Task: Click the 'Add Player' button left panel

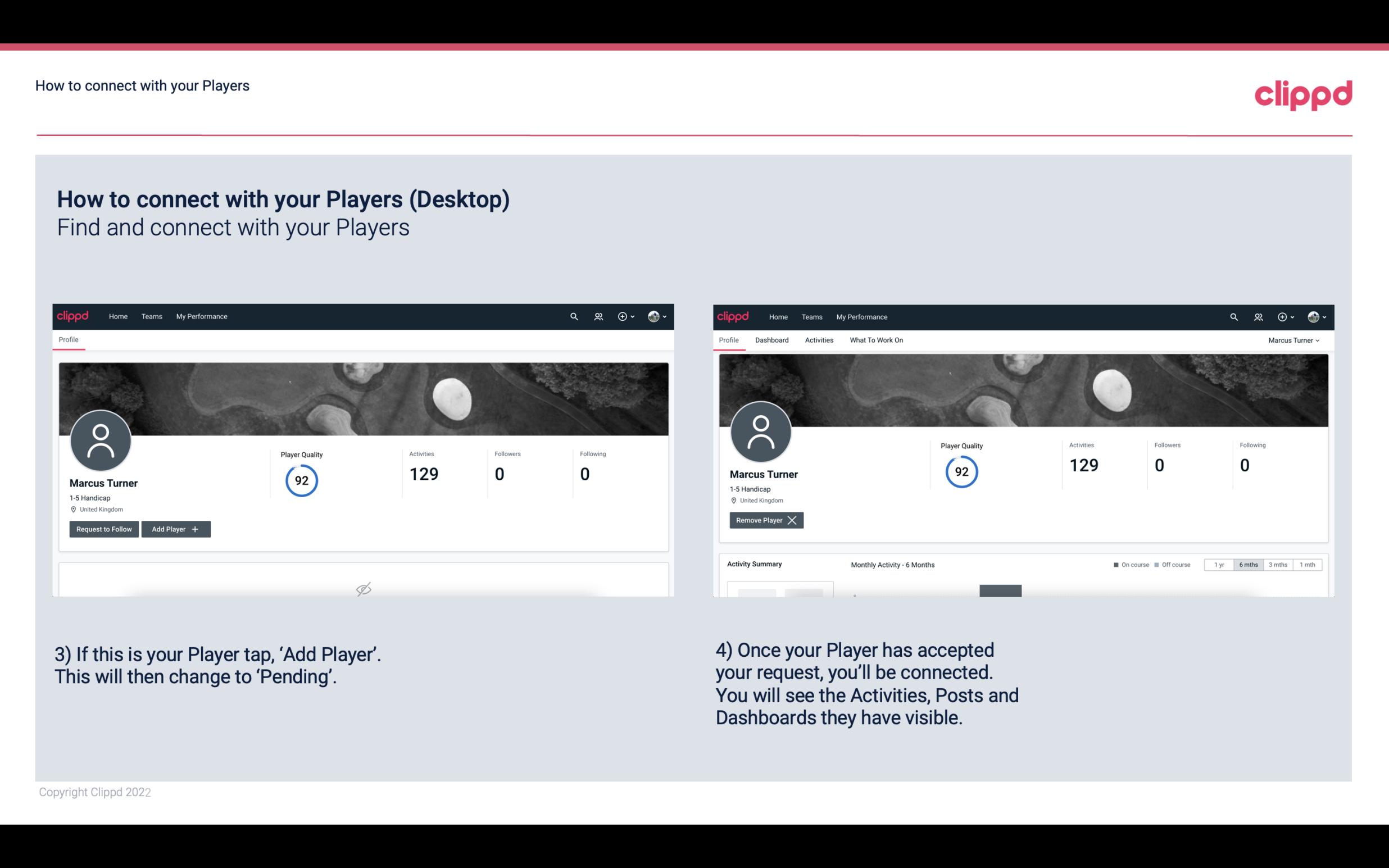Action: point(175,529)
